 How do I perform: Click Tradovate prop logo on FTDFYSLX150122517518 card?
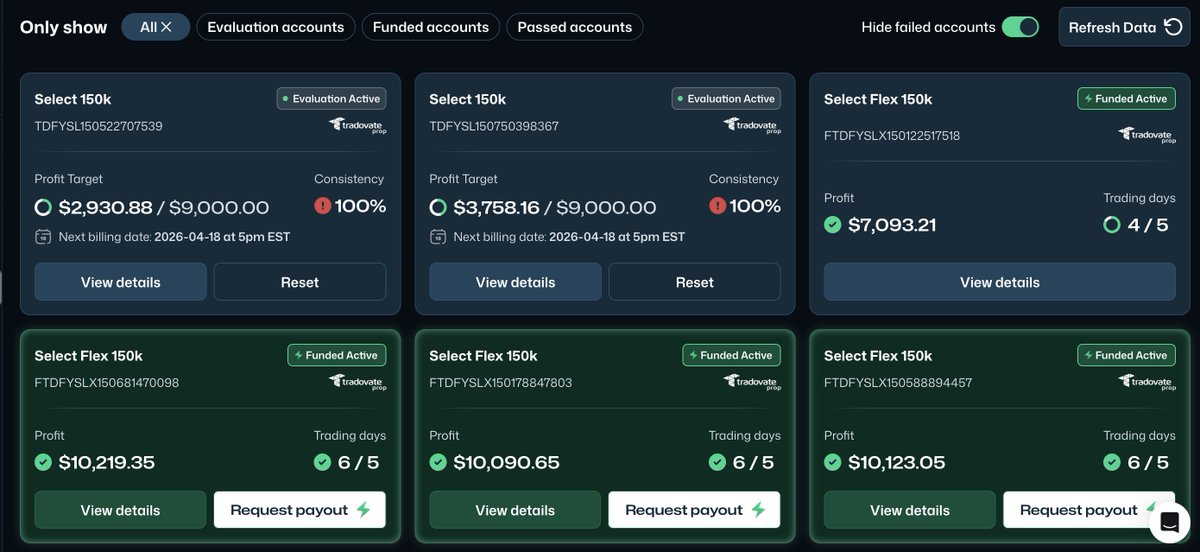(1147, 135)
